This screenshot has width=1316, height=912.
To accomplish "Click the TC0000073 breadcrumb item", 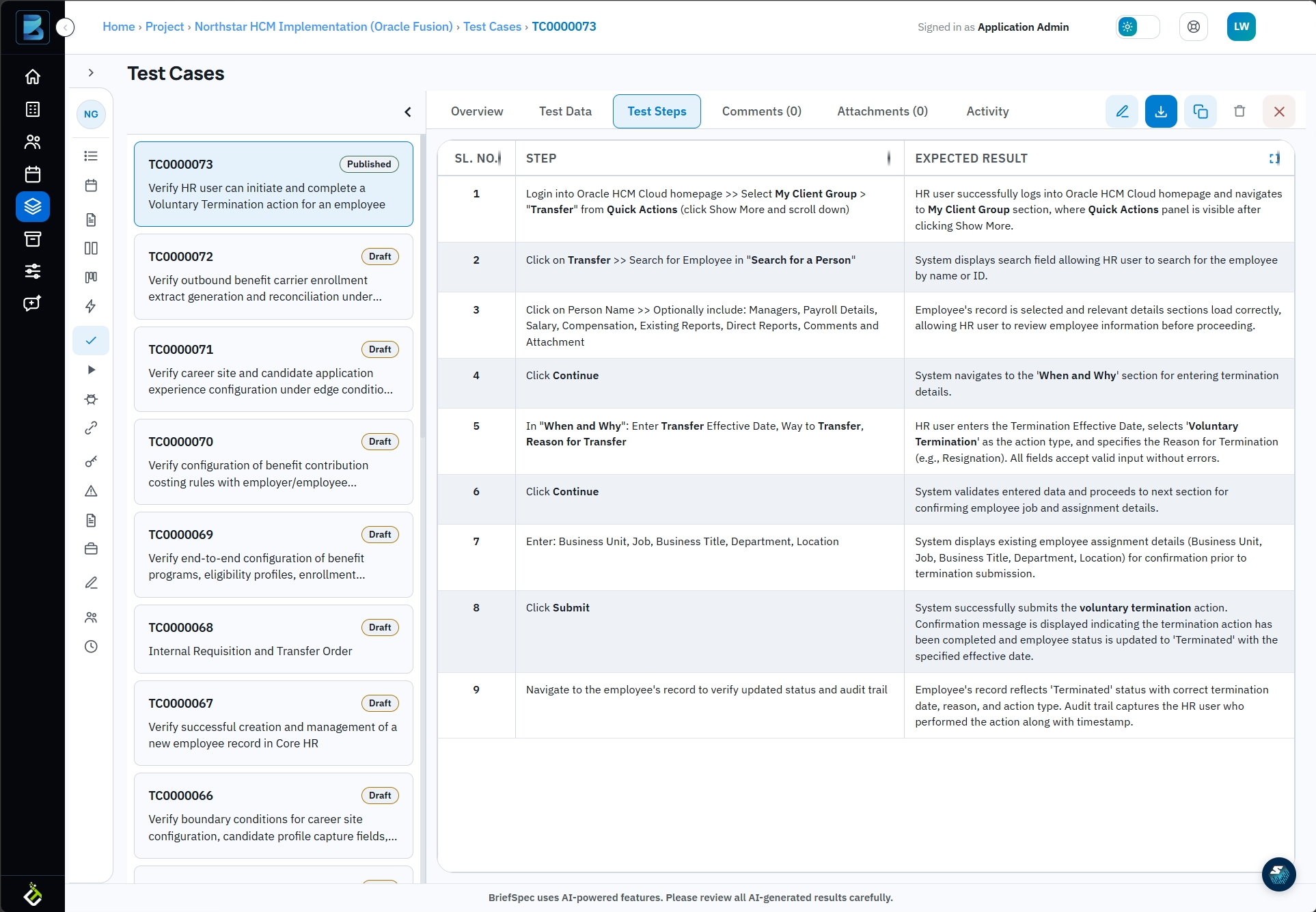I will pos(564,27).
